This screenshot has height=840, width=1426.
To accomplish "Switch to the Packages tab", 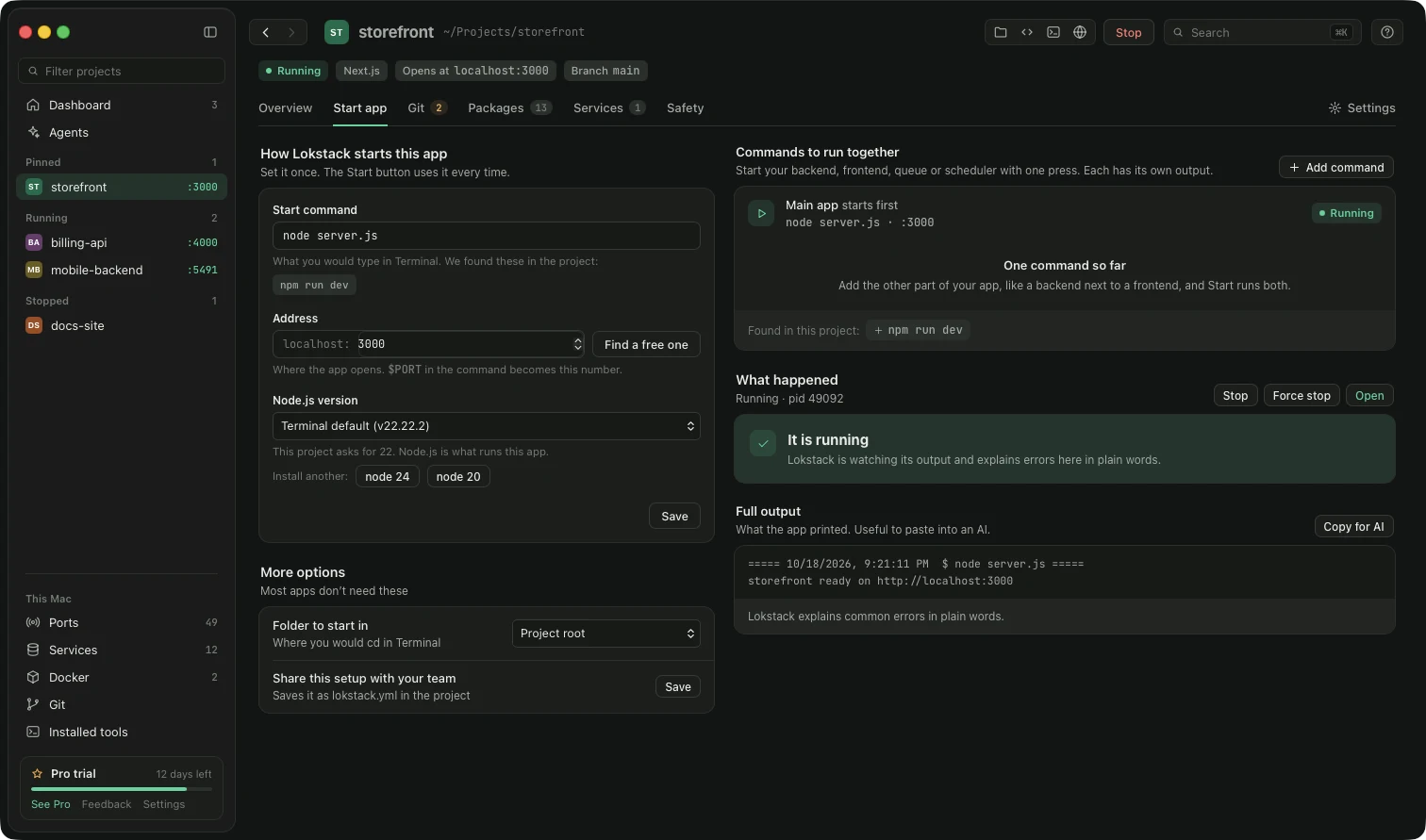I will 510,107.
